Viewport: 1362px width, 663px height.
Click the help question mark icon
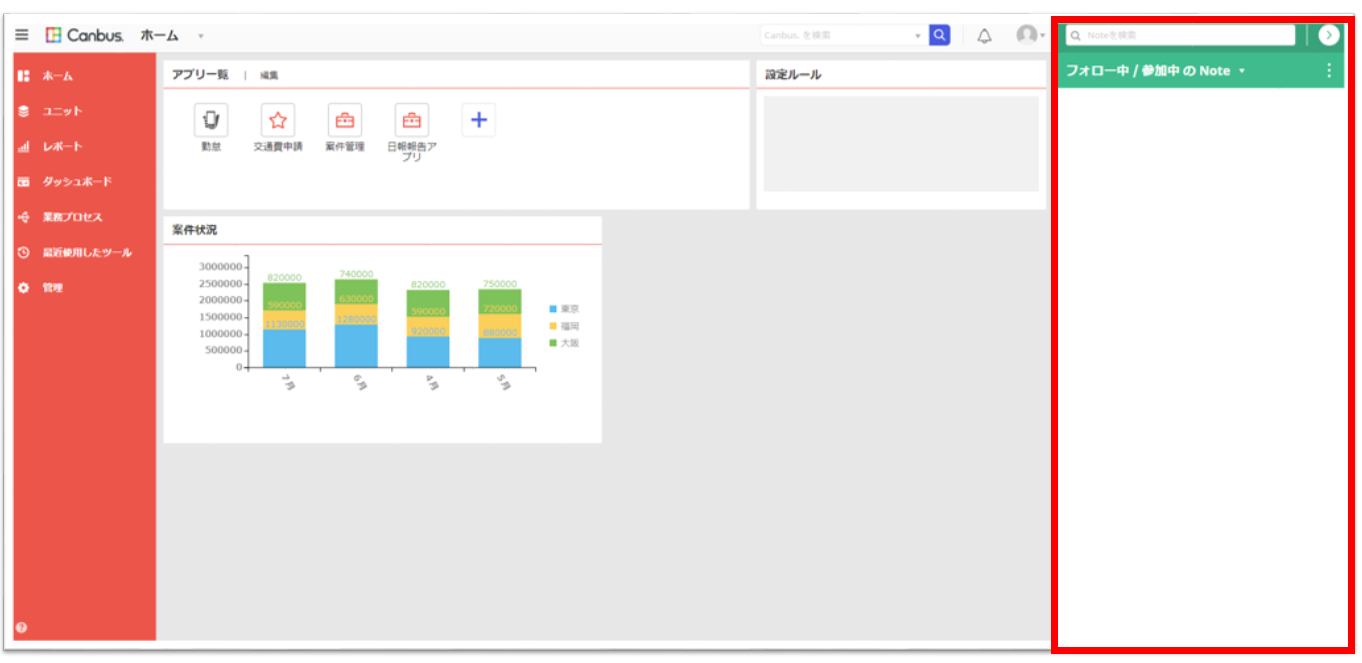pyautogui.click(x=22, y=628)
